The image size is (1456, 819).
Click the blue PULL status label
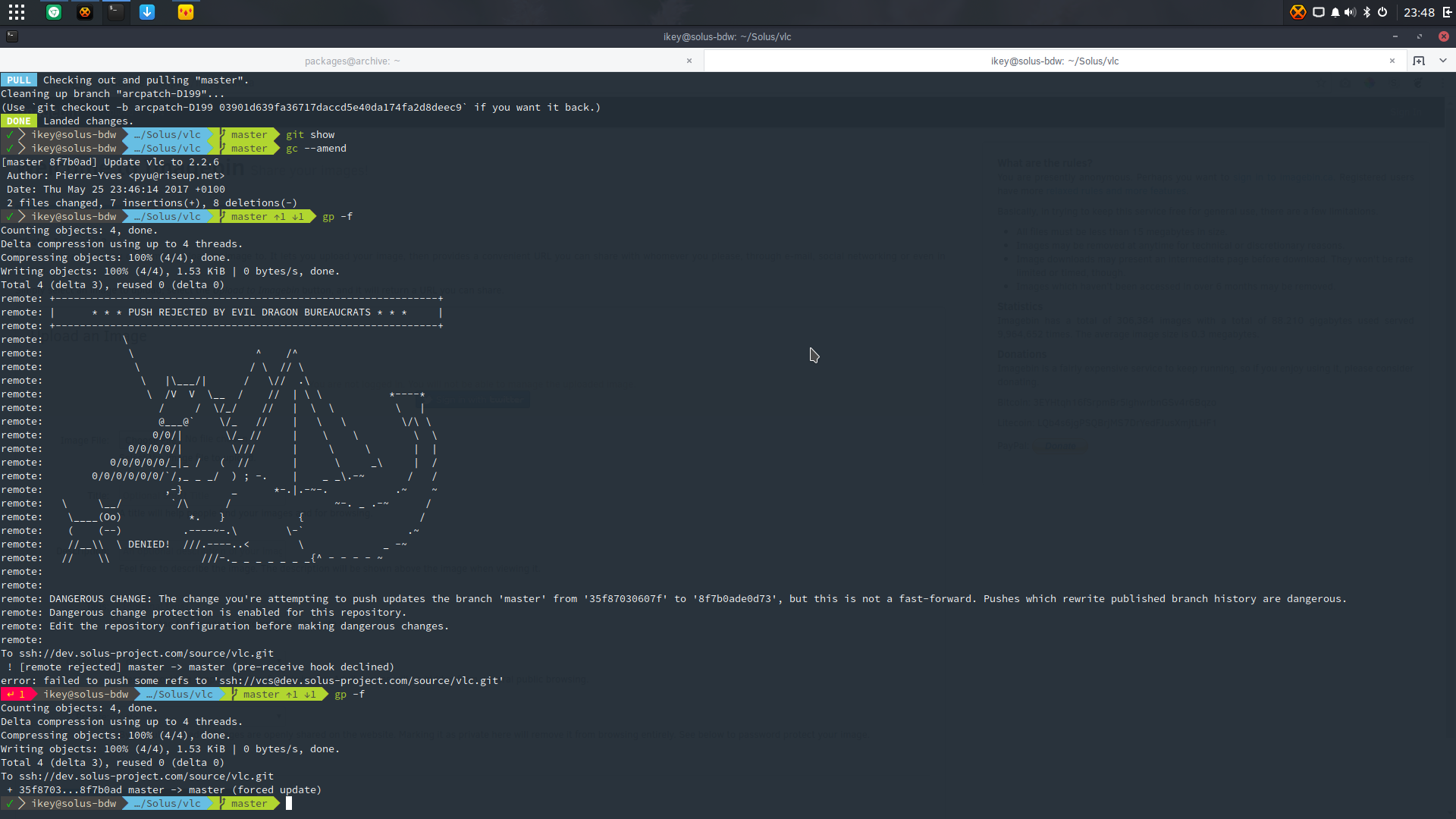tap(19, 80)
